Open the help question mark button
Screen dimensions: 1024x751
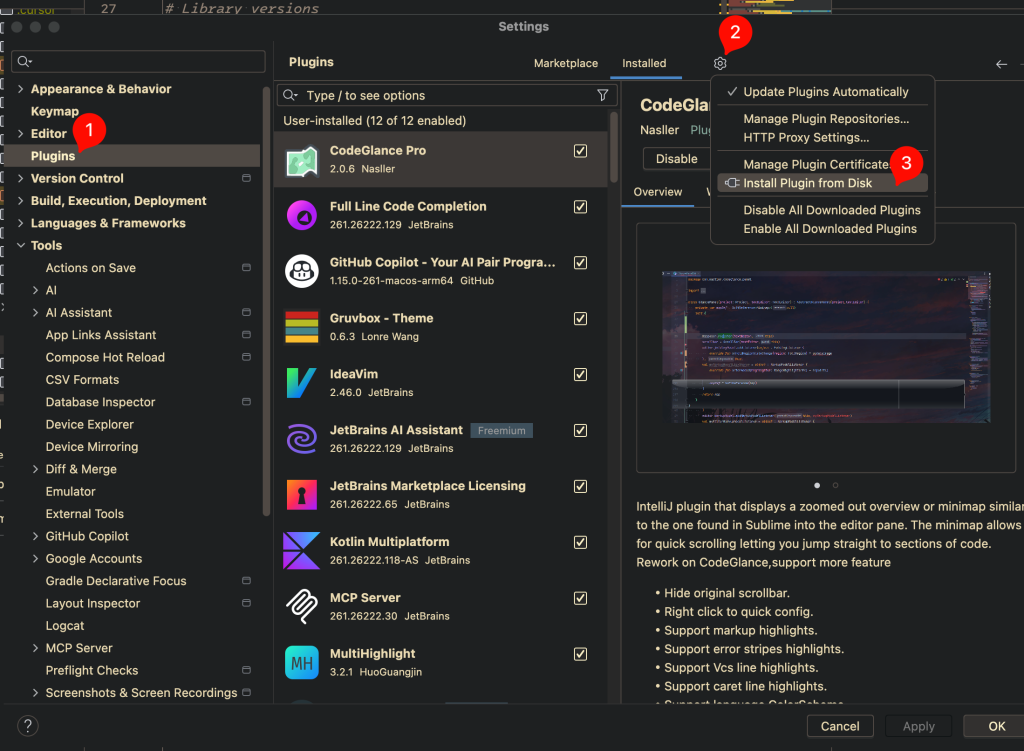tap(27, 726)
